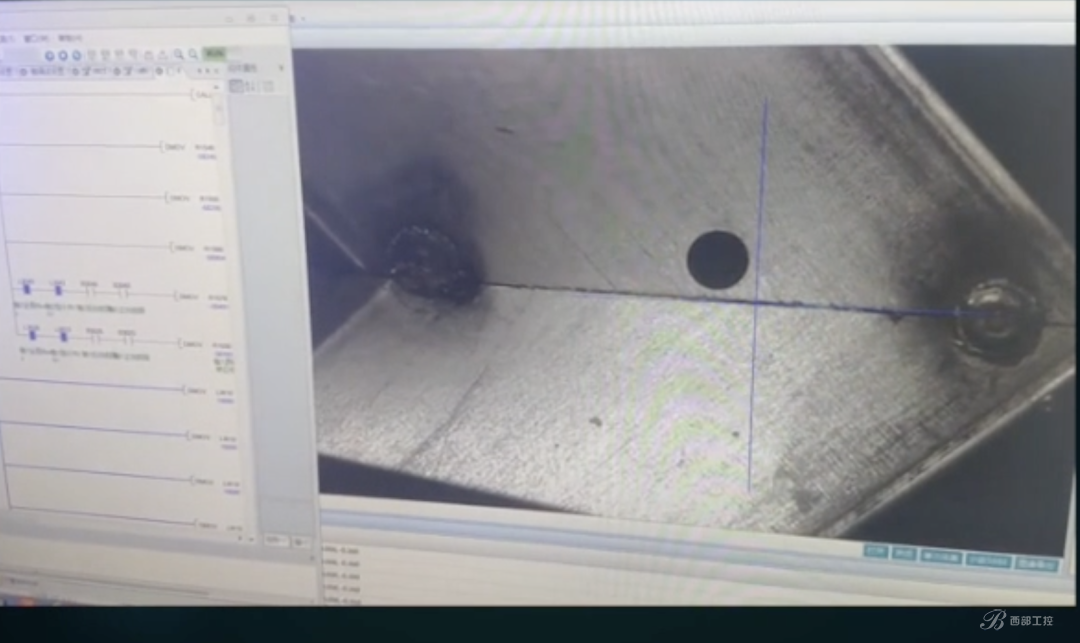Open the zoom percentage dropdown below ladder editor
The height and width of the screenshot is (643, 1080).
pyautogui.click(x=278, y=541)
